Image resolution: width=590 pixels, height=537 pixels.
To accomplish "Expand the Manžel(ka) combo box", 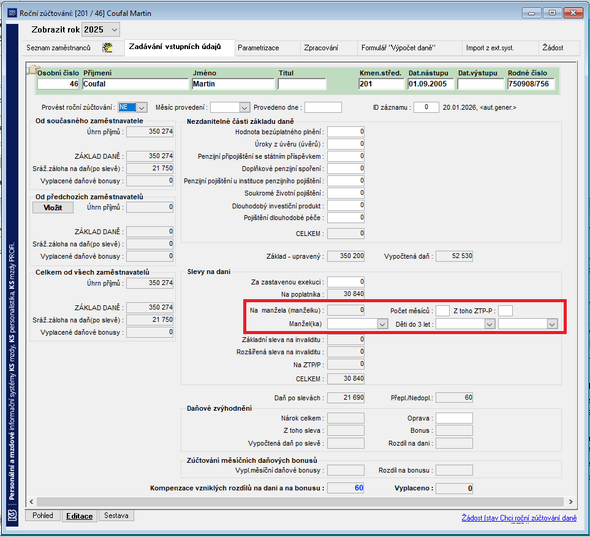I will point(382,324).
